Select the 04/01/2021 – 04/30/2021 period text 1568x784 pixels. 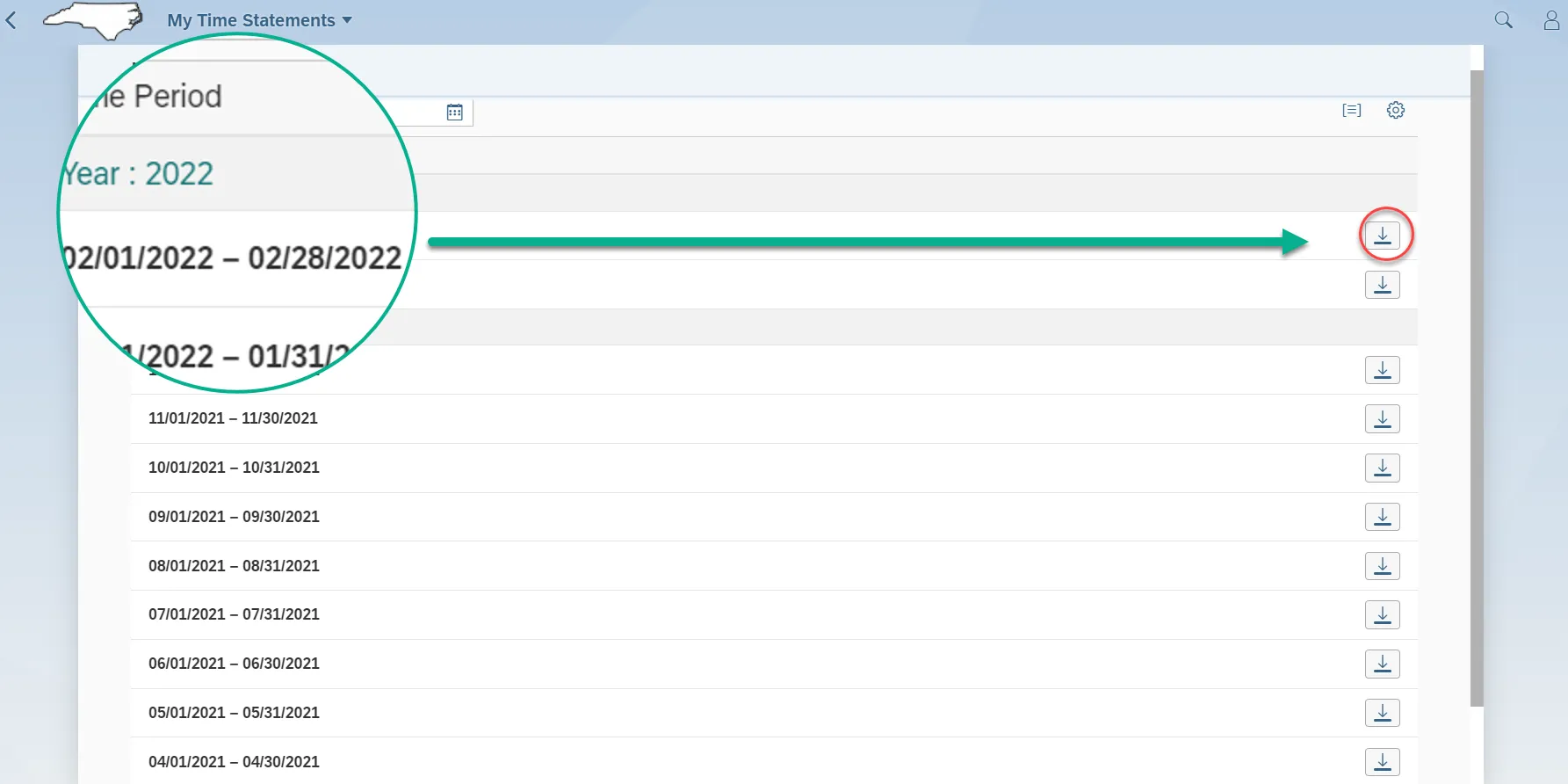coord(234,762)
